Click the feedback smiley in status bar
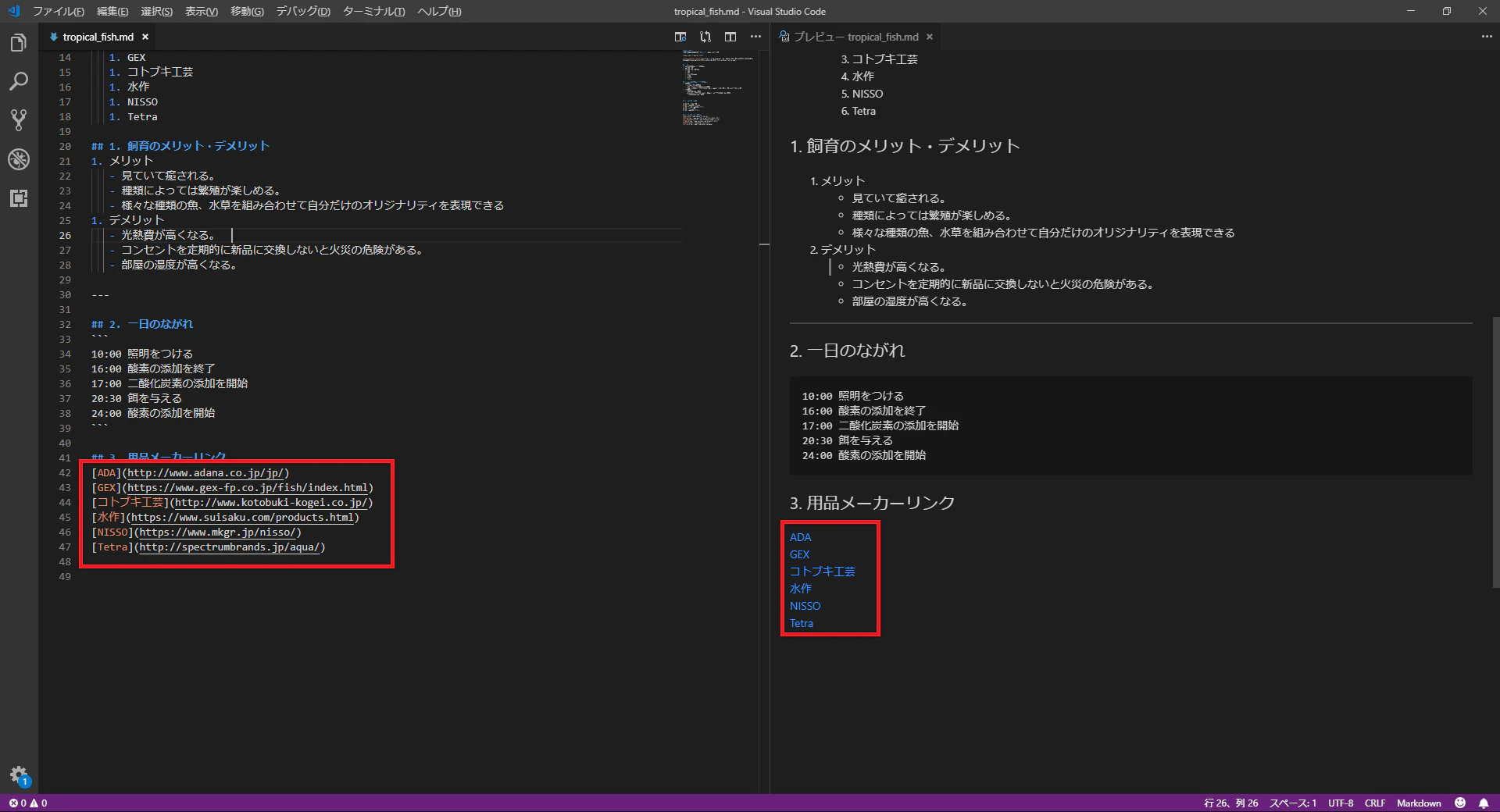Image resolution: width=1500 pixels, height=812 pixels. click(1460, 803)
